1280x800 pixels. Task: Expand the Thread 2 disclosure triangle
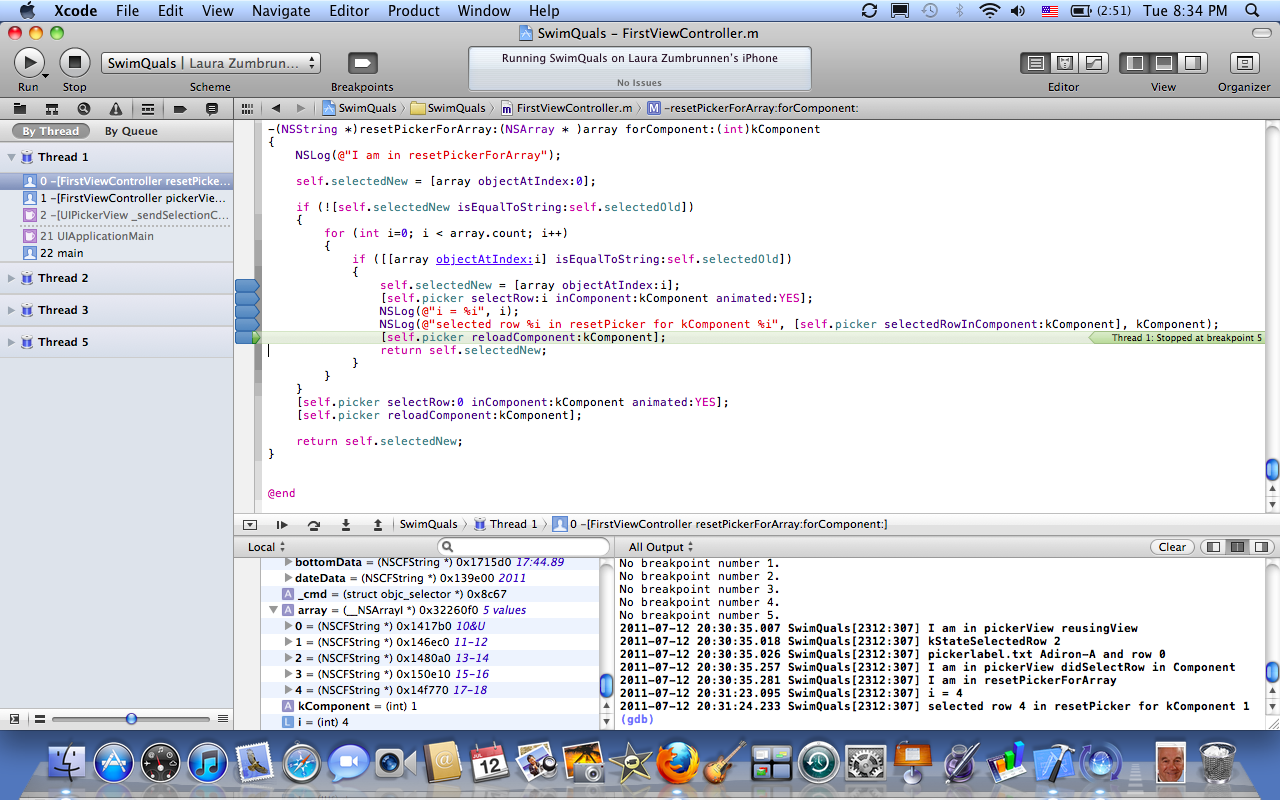12,278
